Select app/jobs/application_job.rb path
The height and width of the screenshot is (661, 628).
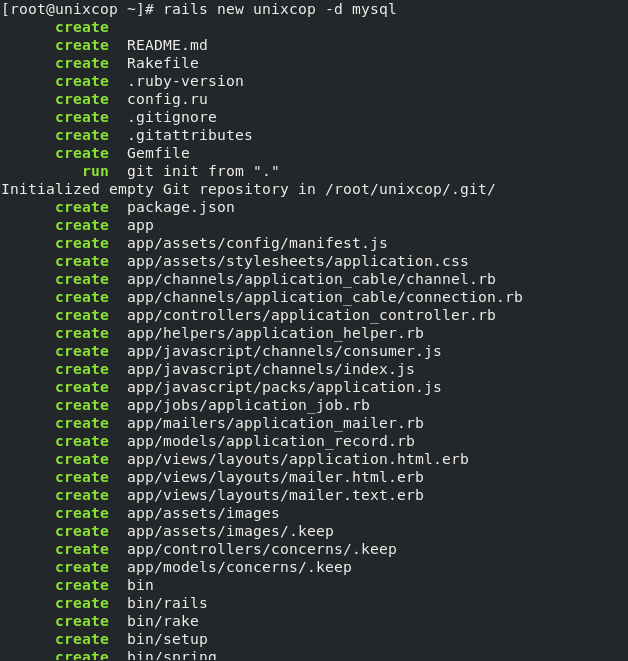click(x=248, y=405)
